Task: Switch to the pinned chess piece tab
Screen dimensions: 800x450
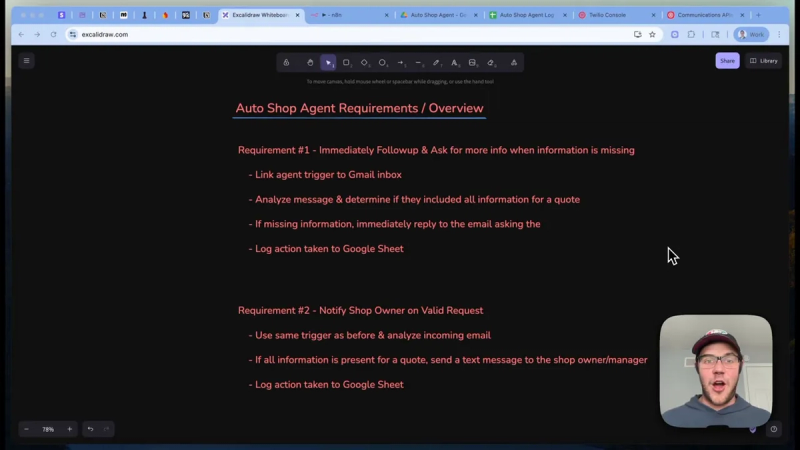Action: (x=144, y=15)
